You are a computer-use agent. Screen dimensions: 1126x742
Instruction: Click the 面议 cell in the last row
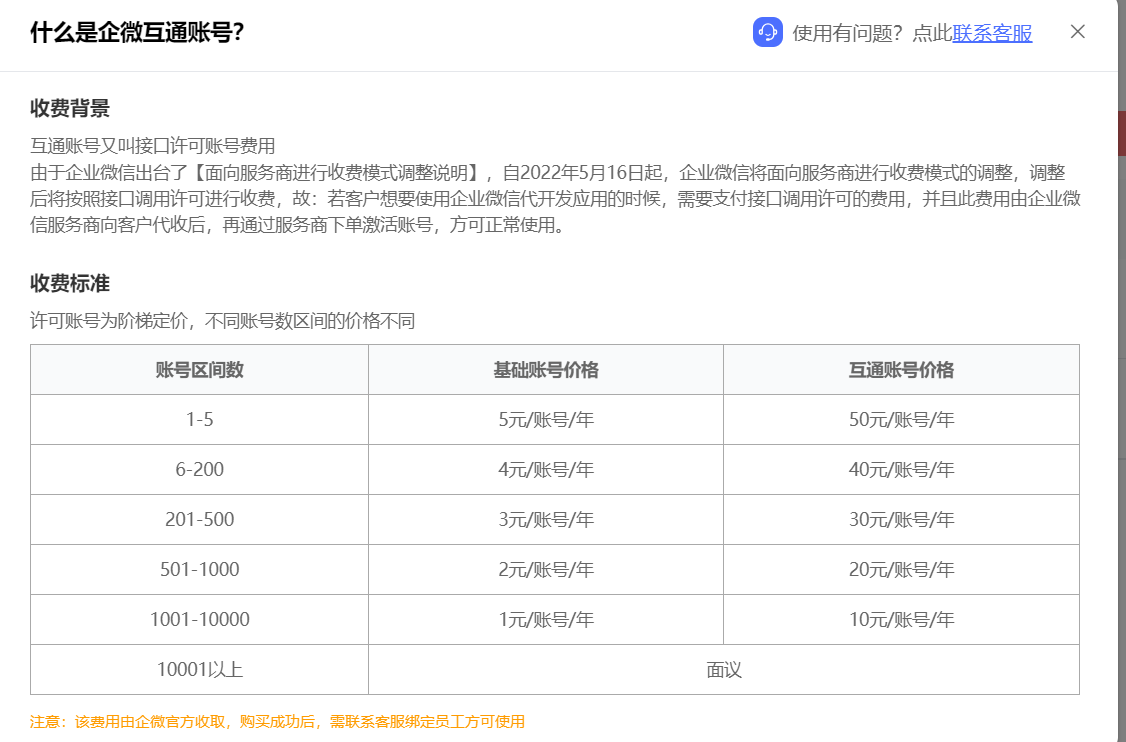(724, 670)
